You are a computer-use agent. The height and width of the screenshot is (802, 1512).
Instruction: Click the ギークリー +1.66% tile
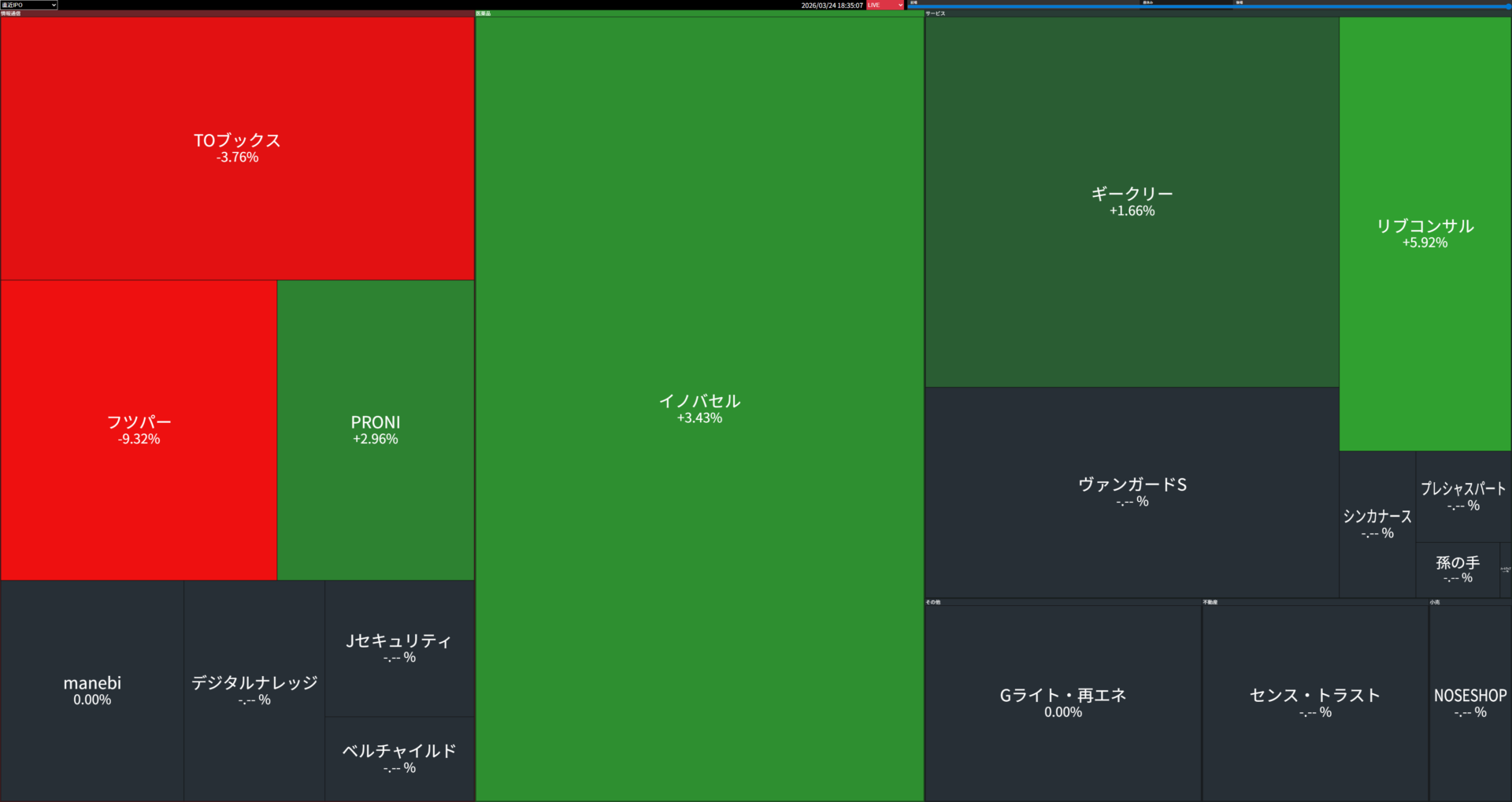pos(1132,202)
